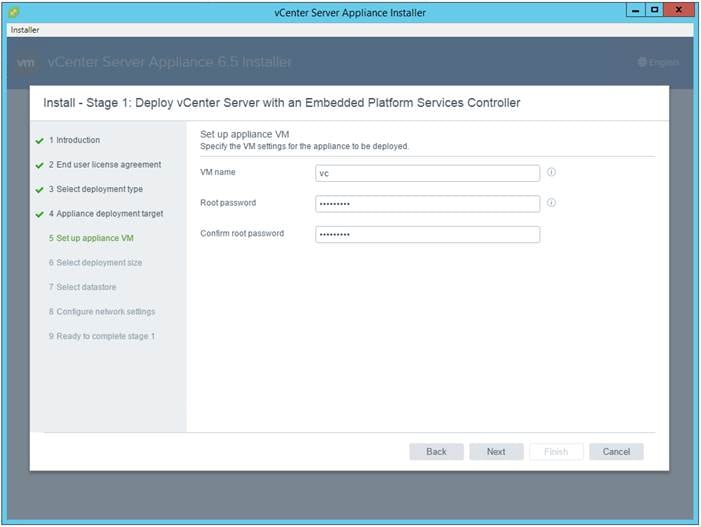Click the 'Install - Stage 1' dialog title
Viewport: 701px width, 527px height.
click(282, 103)
